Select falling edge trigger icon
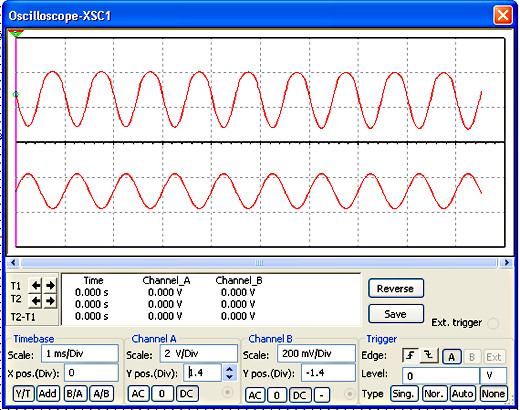 [428, 356]
